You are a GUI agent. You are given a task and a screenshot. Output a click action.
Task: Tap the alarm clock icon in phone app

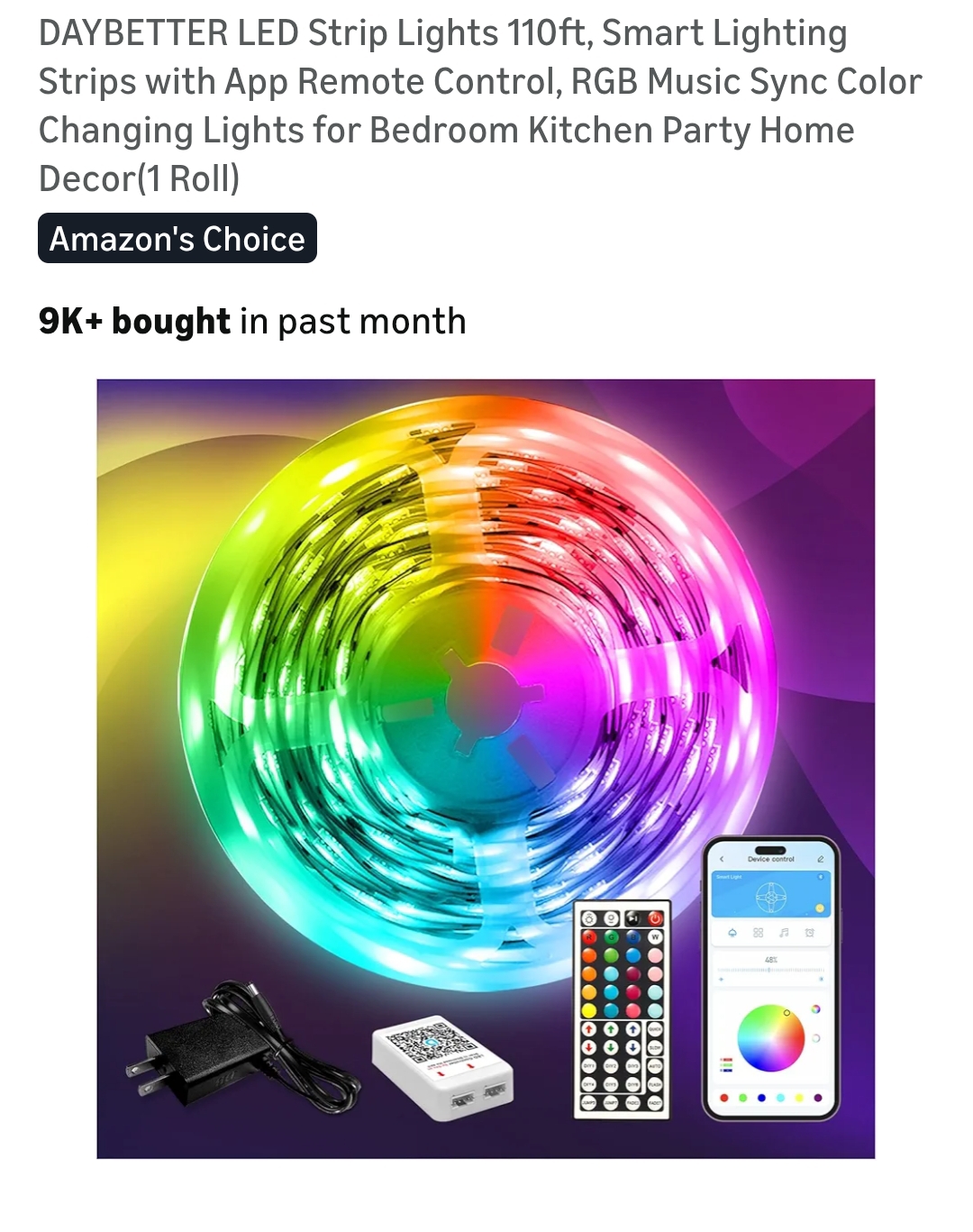(810, 933)
